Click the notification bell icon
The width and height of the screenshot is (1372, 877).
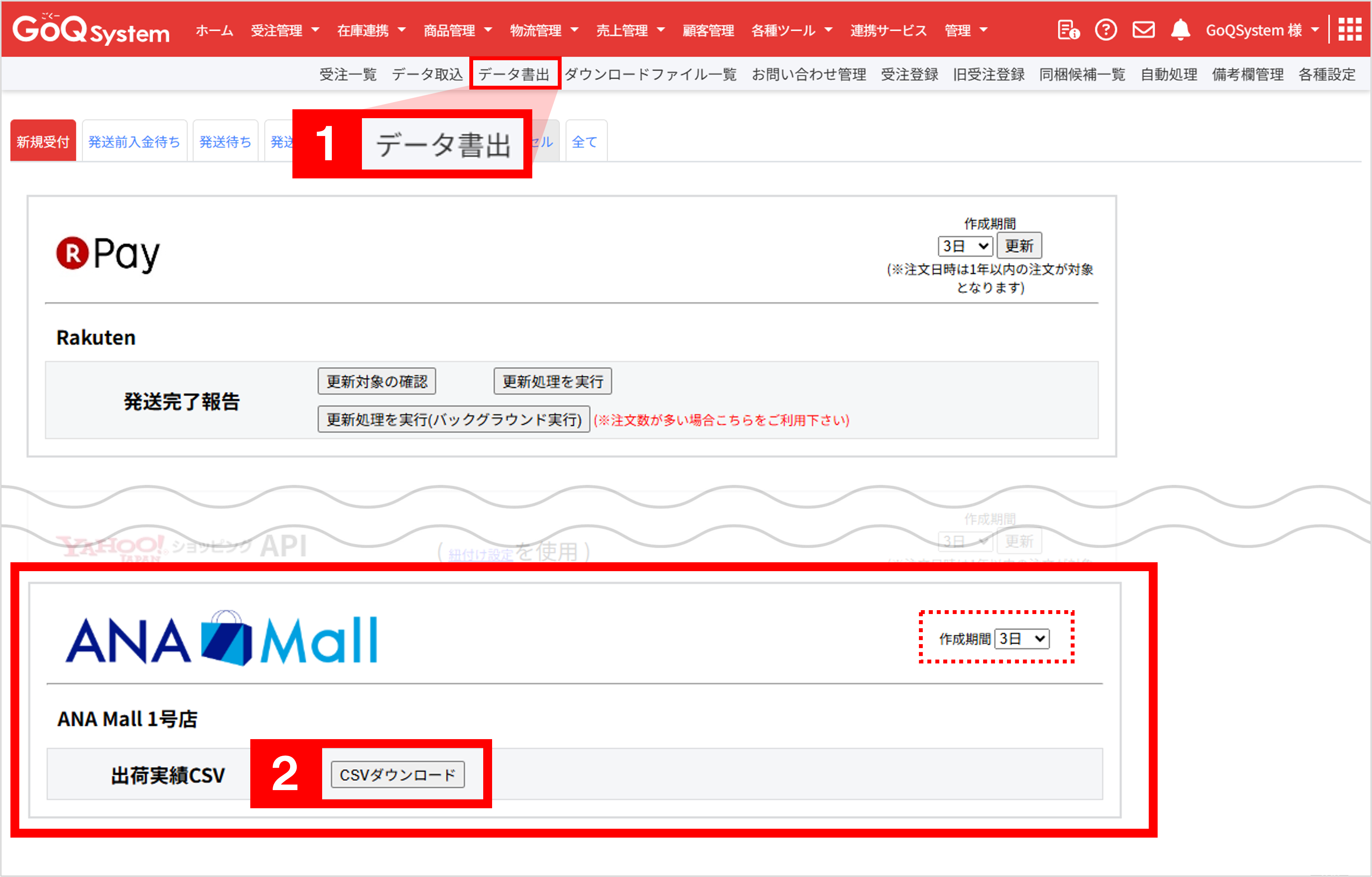click(x=1180, y=30)
